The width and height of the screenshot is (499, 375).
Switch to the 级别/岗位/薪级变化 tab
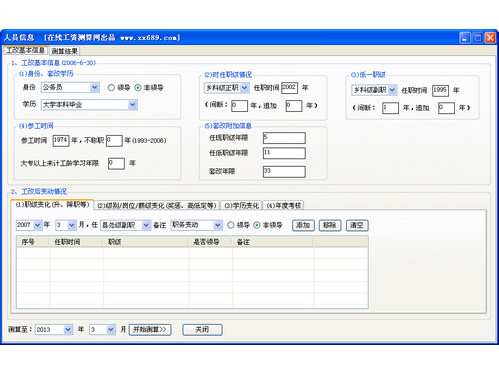point(157,205)
